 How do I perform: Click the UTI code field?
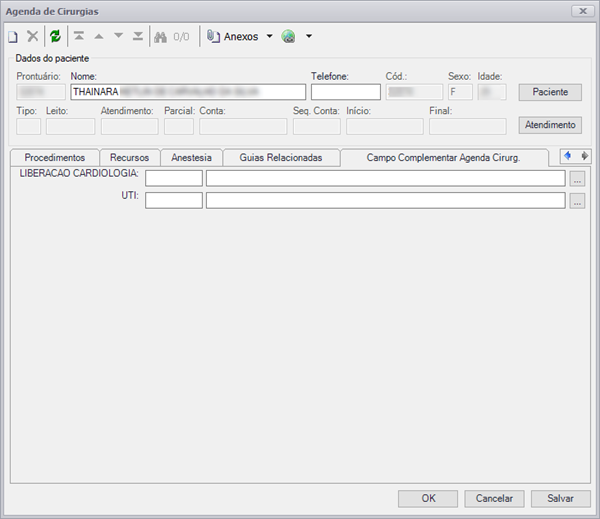pos(174,201)
